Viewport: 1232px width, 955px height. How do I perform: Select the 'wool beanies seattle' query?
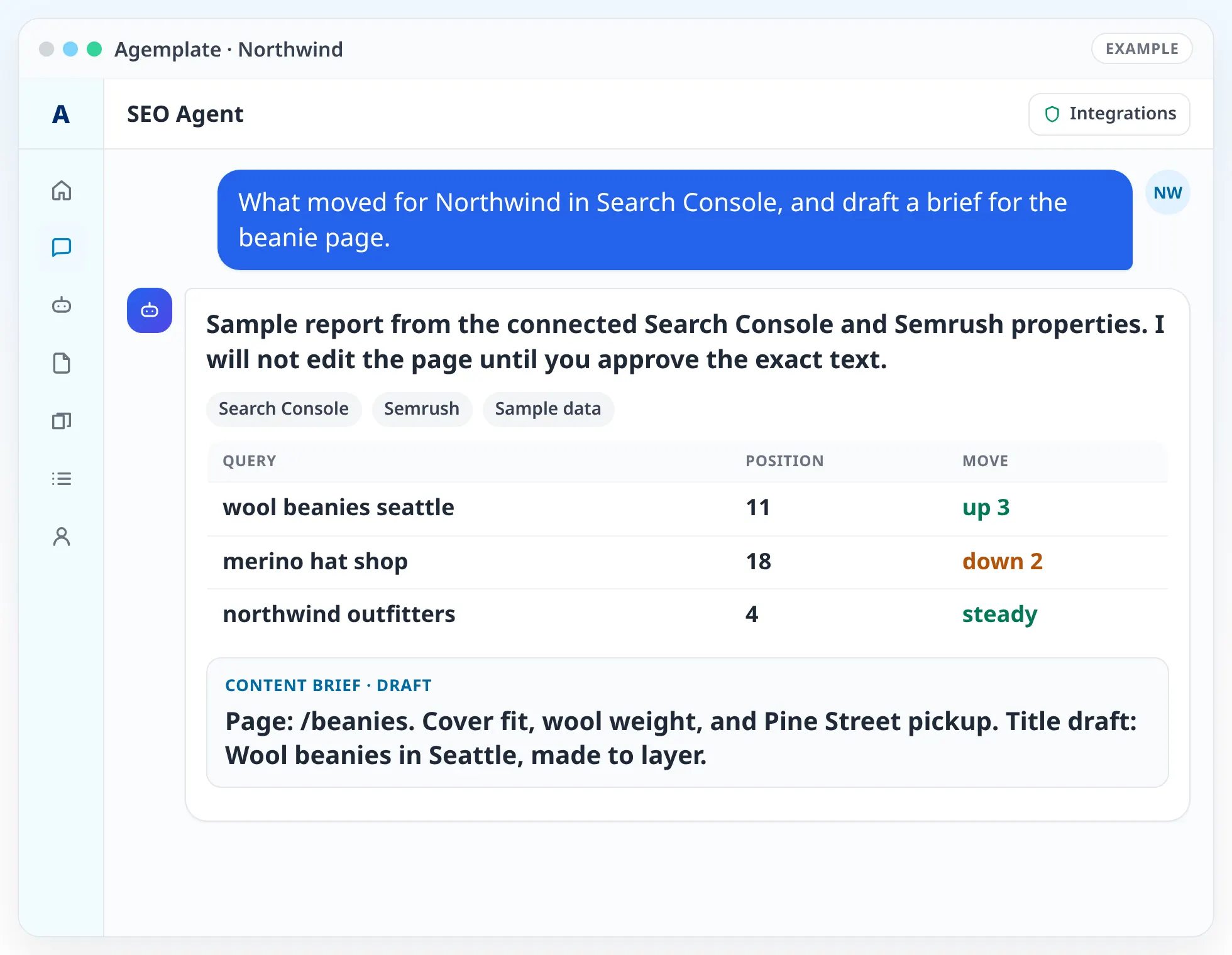pyautogui.click(x=338, y=507)
